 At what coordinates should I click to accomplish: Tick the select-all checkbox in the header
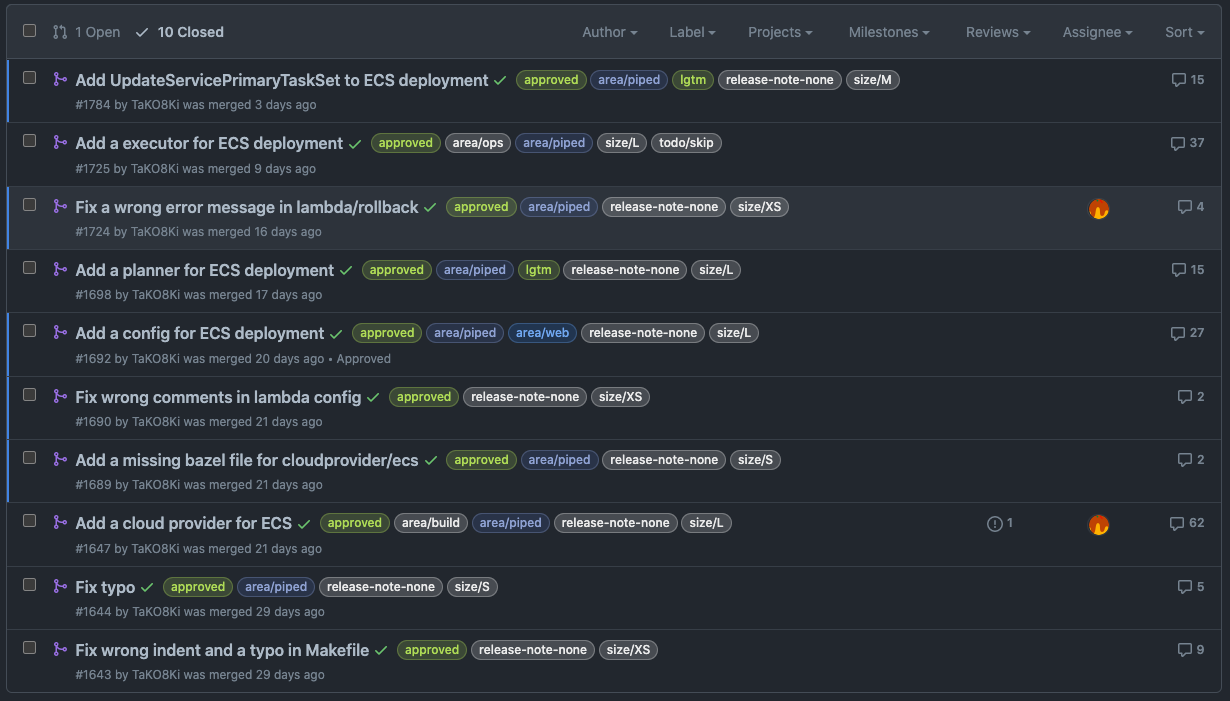(30, 31)
